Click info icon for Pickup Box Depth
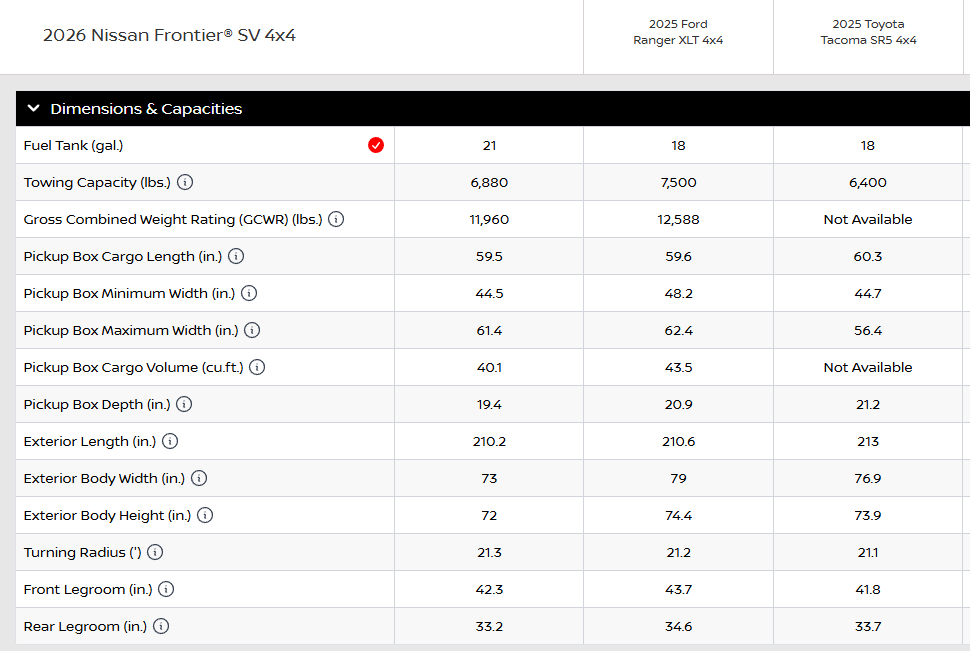 184,404
